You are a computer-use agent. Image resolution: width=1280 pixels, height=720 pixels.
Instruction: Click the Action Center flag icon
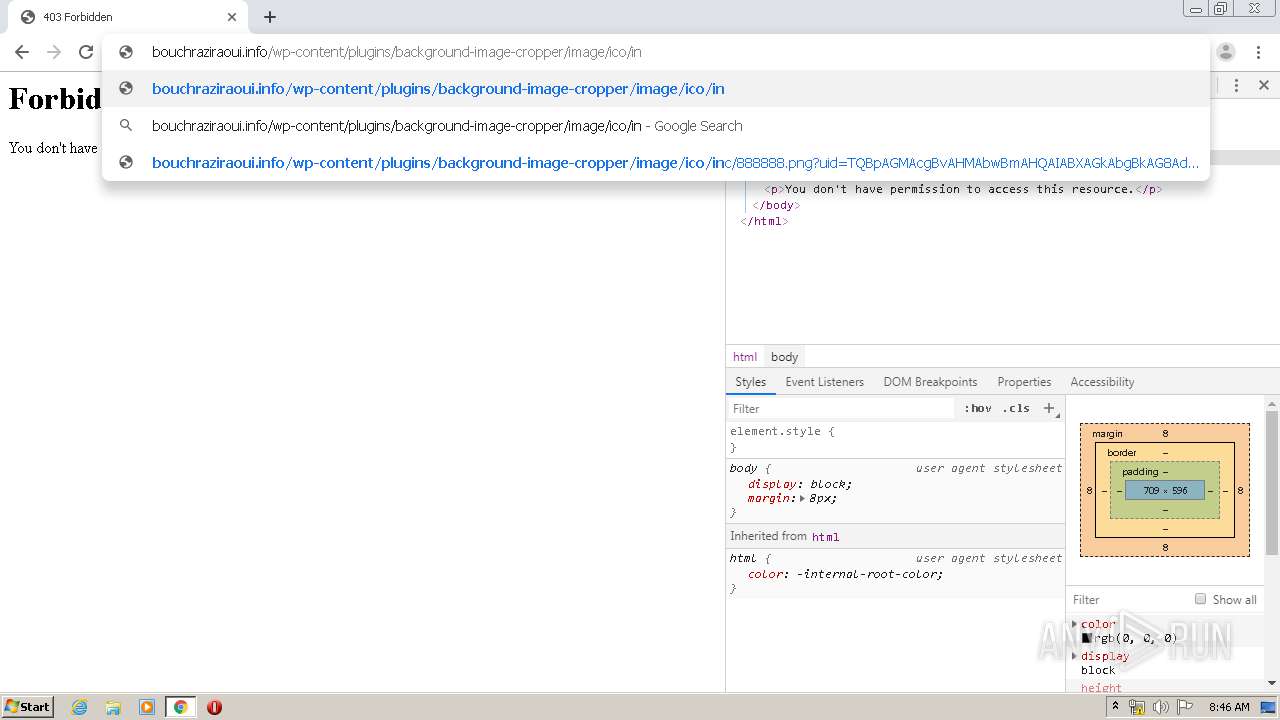[x=1184, y=707]
